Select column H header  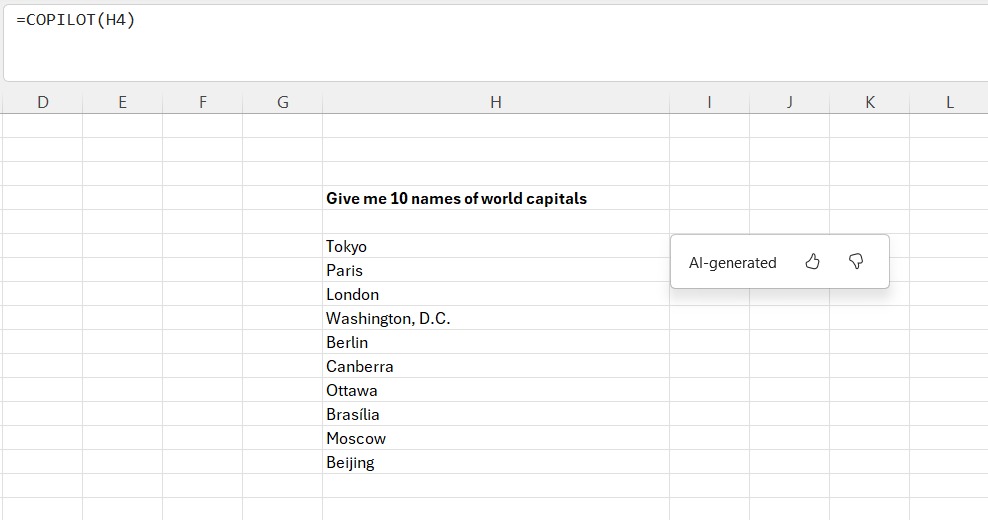point(496,102)
